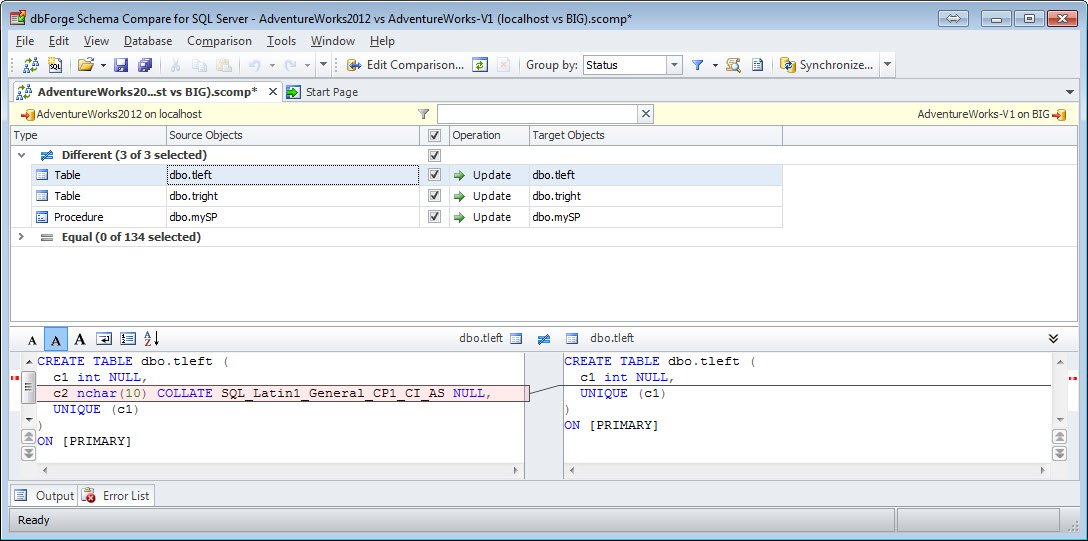This screenshot has height=541, width=1088.
Task: Open the toolbar options overflow arrow
Action: (323, 65)
